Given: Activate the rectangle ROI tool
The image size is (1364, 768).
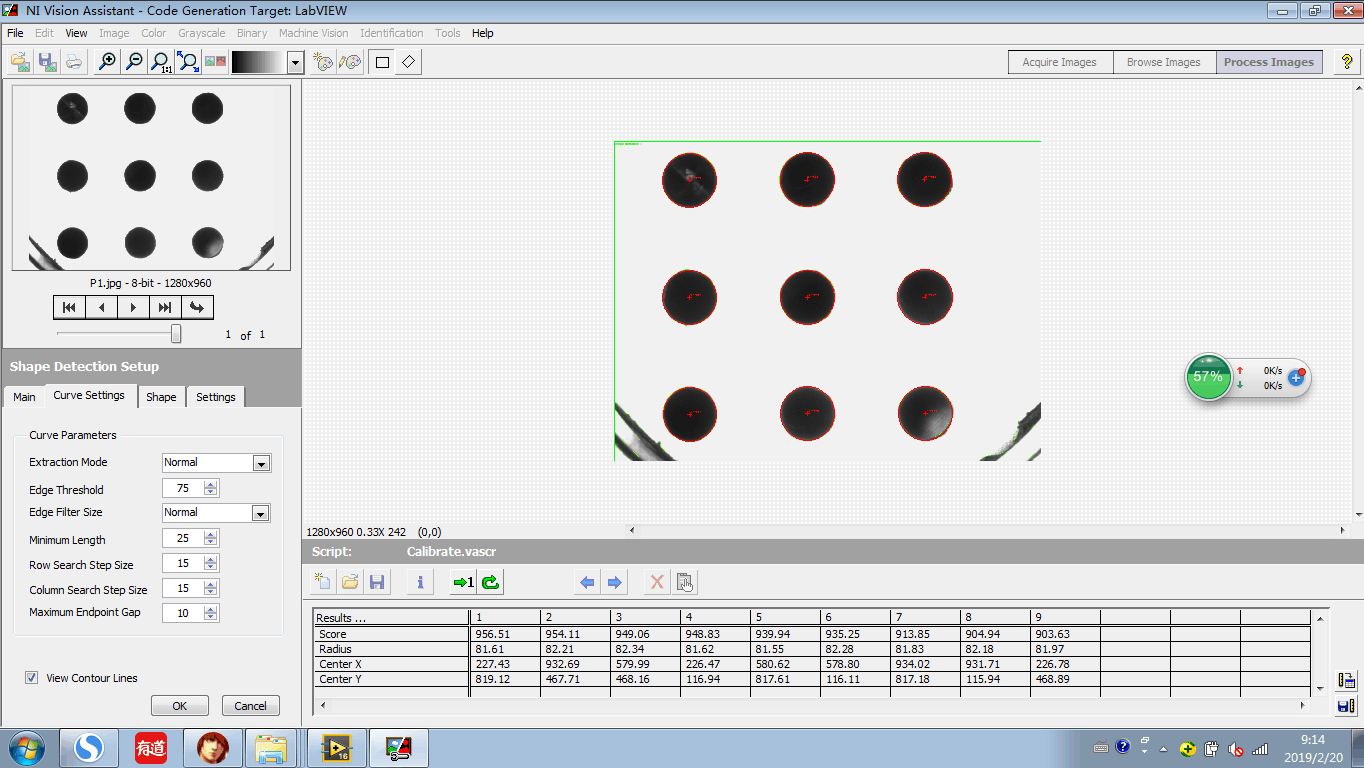Looking at the screenshot, I should click(x=381, y=61).
